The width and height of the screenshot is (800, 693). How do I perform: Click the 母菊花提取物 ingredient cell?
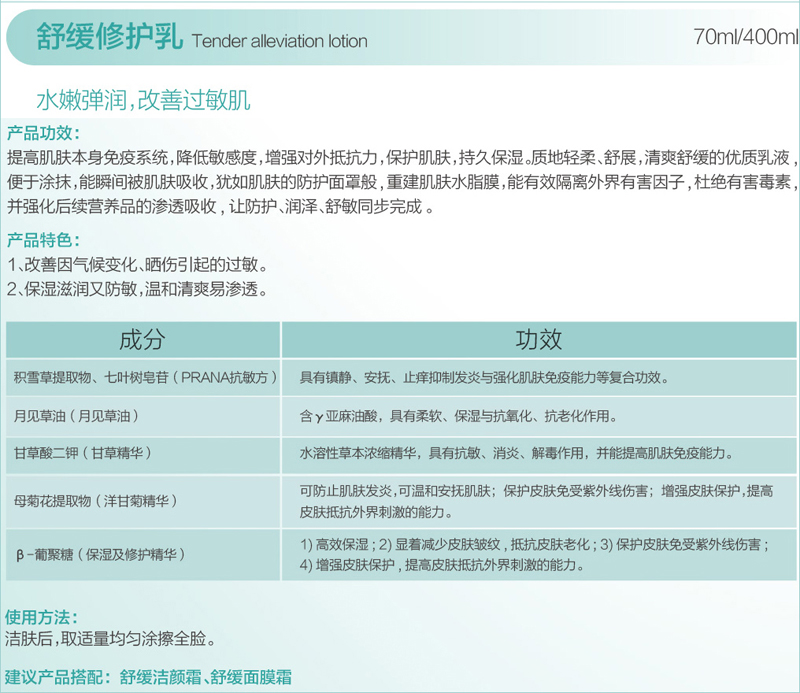[97, 500]
